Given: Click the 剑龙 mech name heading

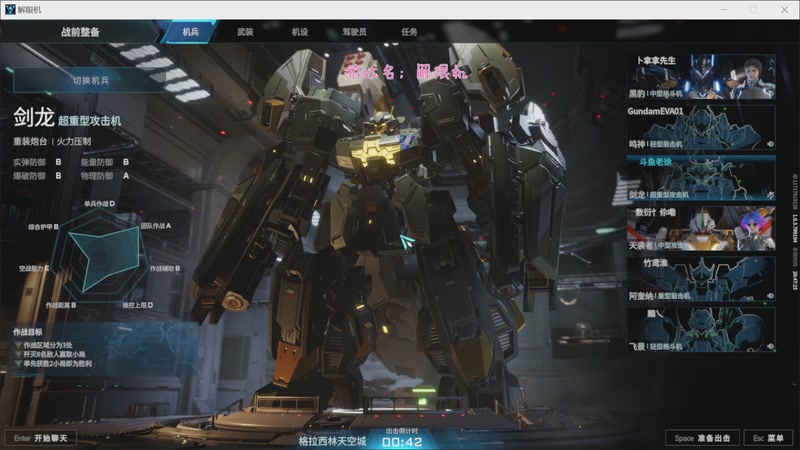Looking at the screenshot, I should 34,117.
